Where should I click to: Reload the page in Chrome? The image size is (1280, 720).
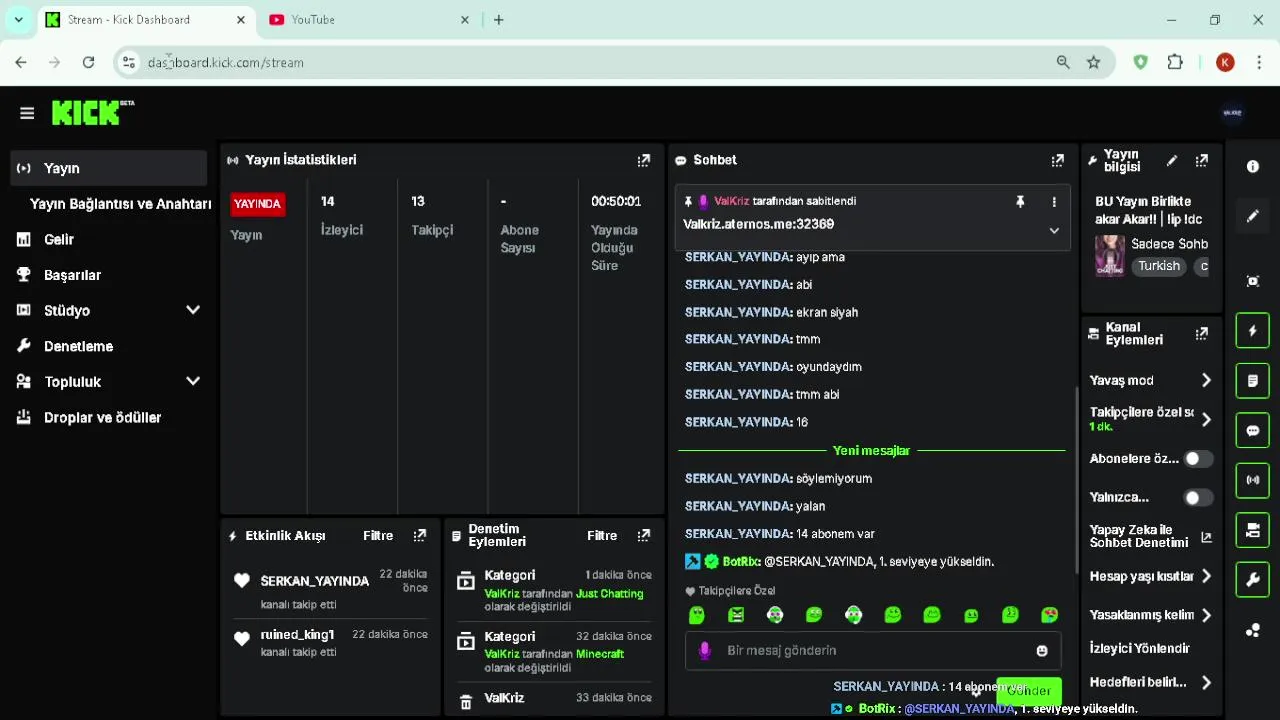(x=88, y=62)
